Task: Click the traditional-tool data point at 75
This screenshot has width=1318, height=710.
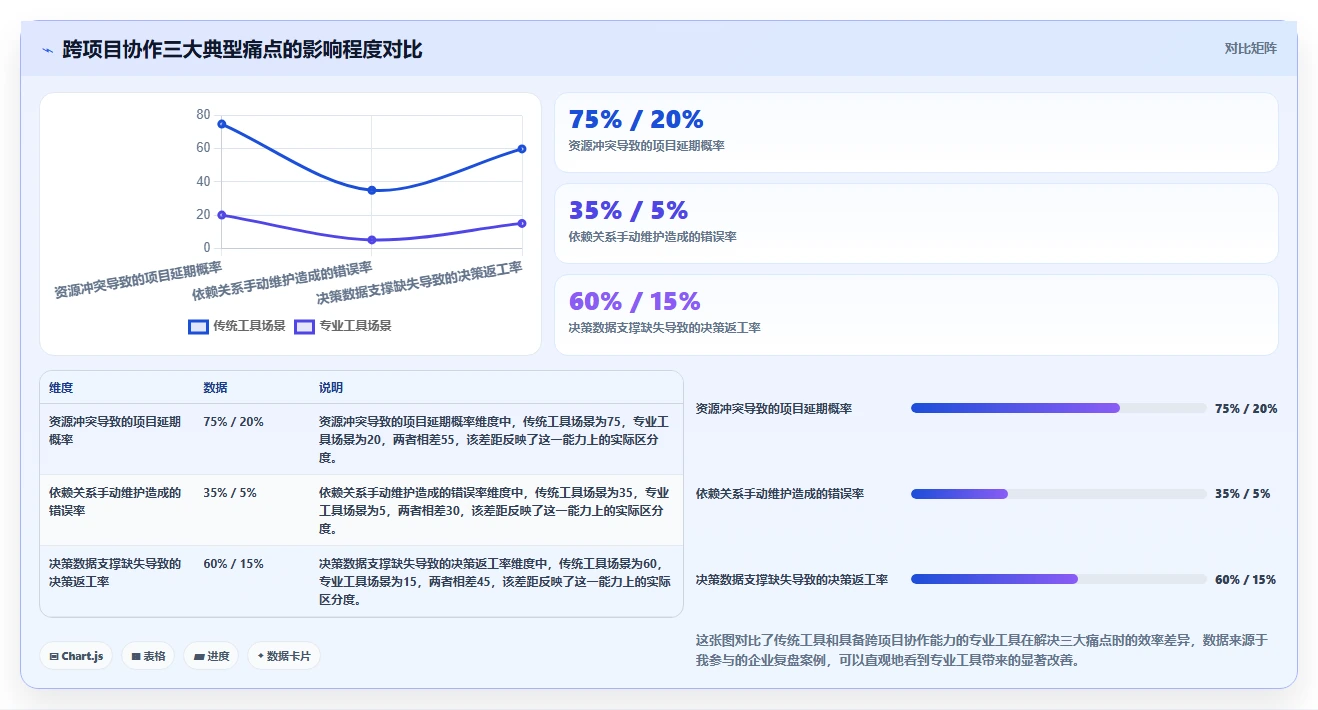Action: (221, 124)
